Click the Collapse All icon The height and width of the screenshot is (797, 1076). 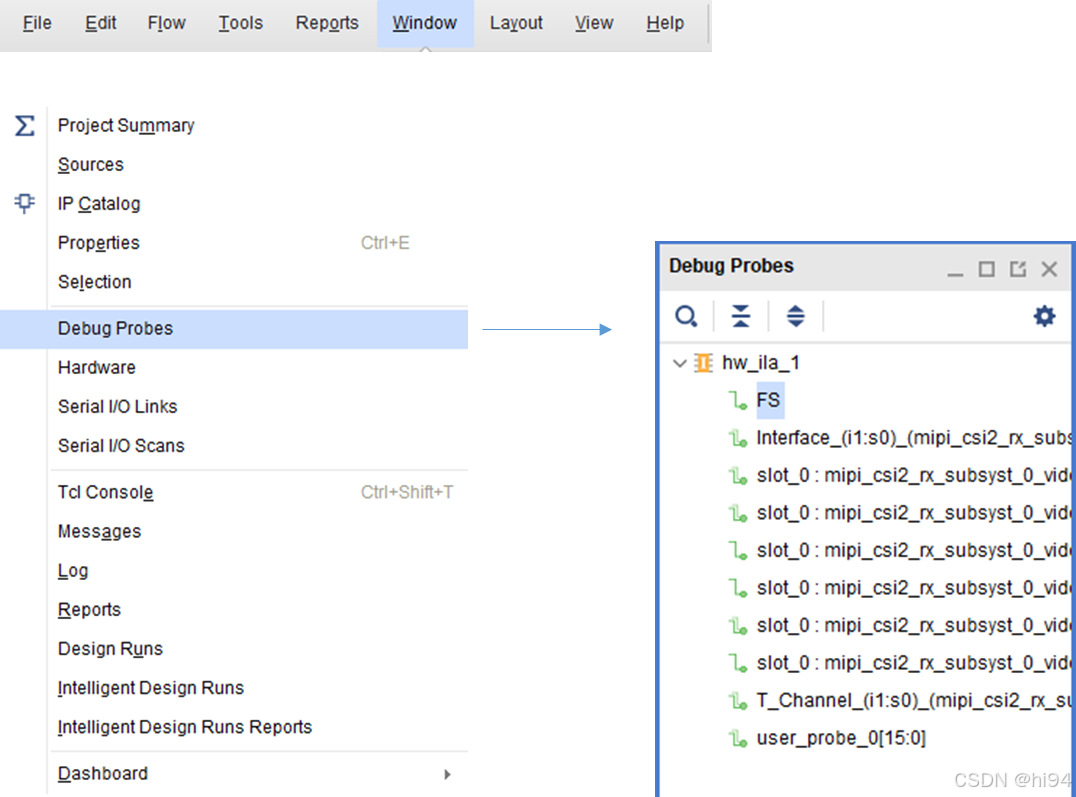pyautogui.click(x=741, y=316)
